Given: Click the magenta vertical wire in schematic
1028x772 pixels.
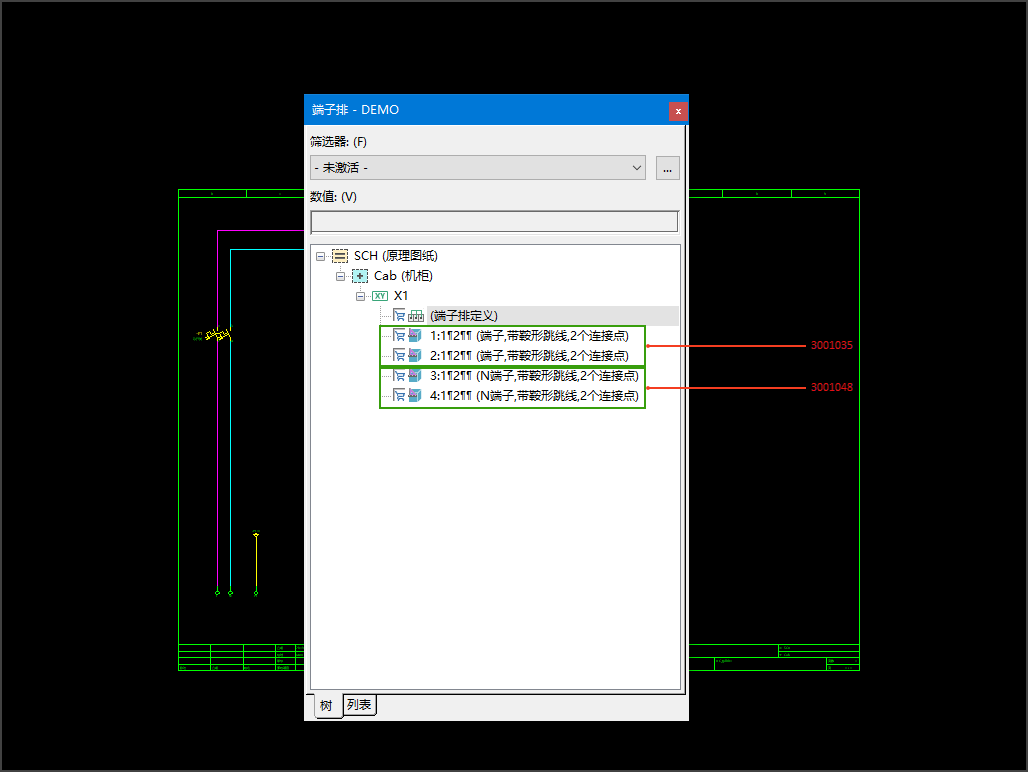Looking at the screenshot, I should click(218, 459).
